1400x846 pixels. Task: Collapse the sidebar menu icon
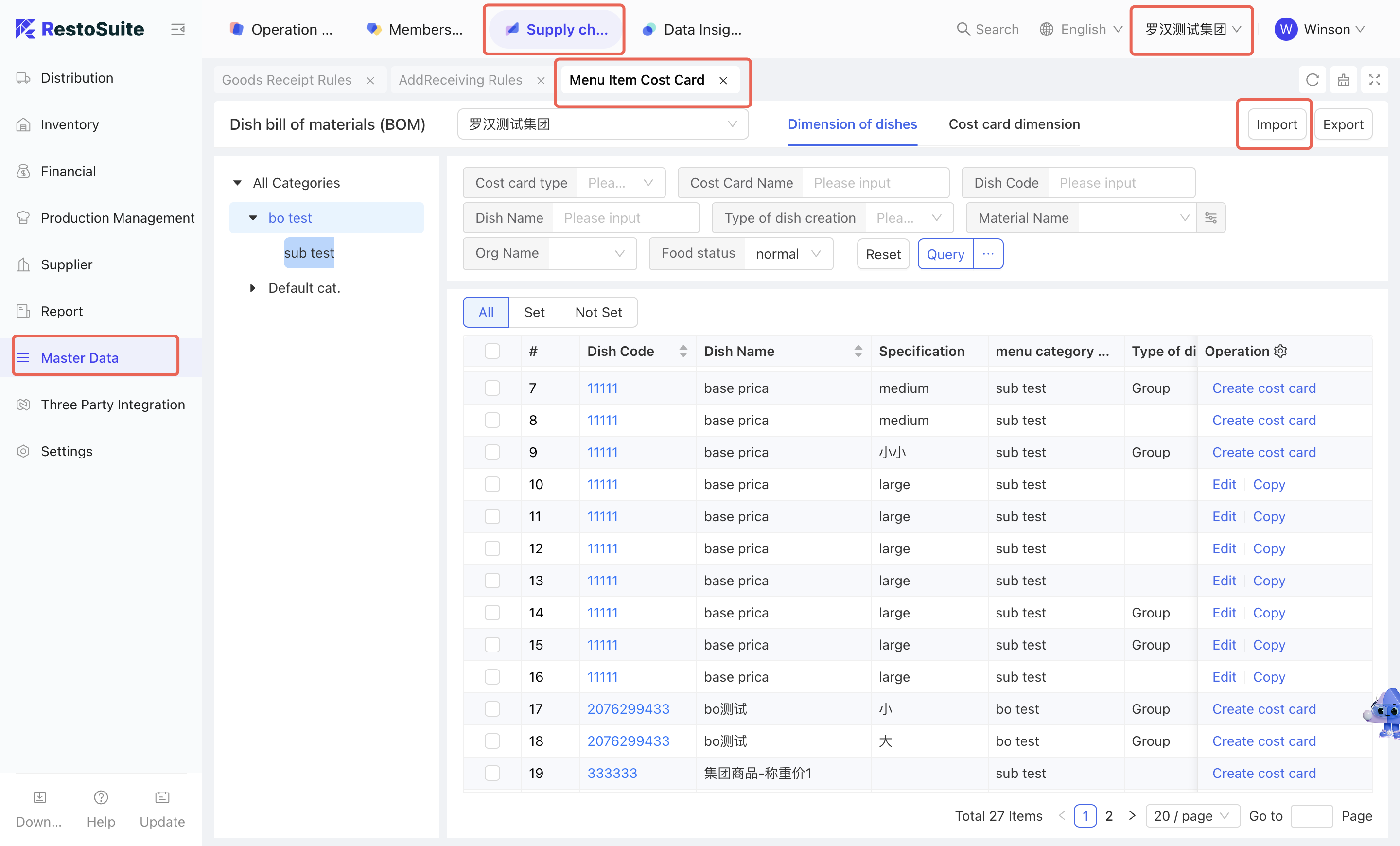tap(178, 29)
